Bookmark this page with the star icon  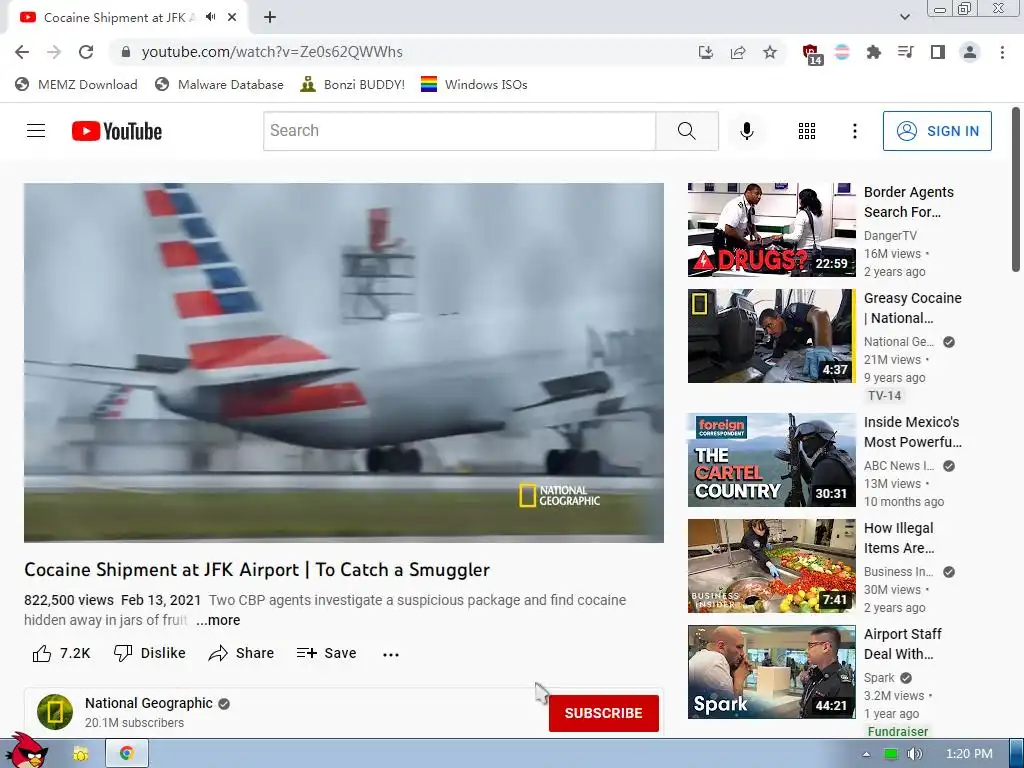770,52
